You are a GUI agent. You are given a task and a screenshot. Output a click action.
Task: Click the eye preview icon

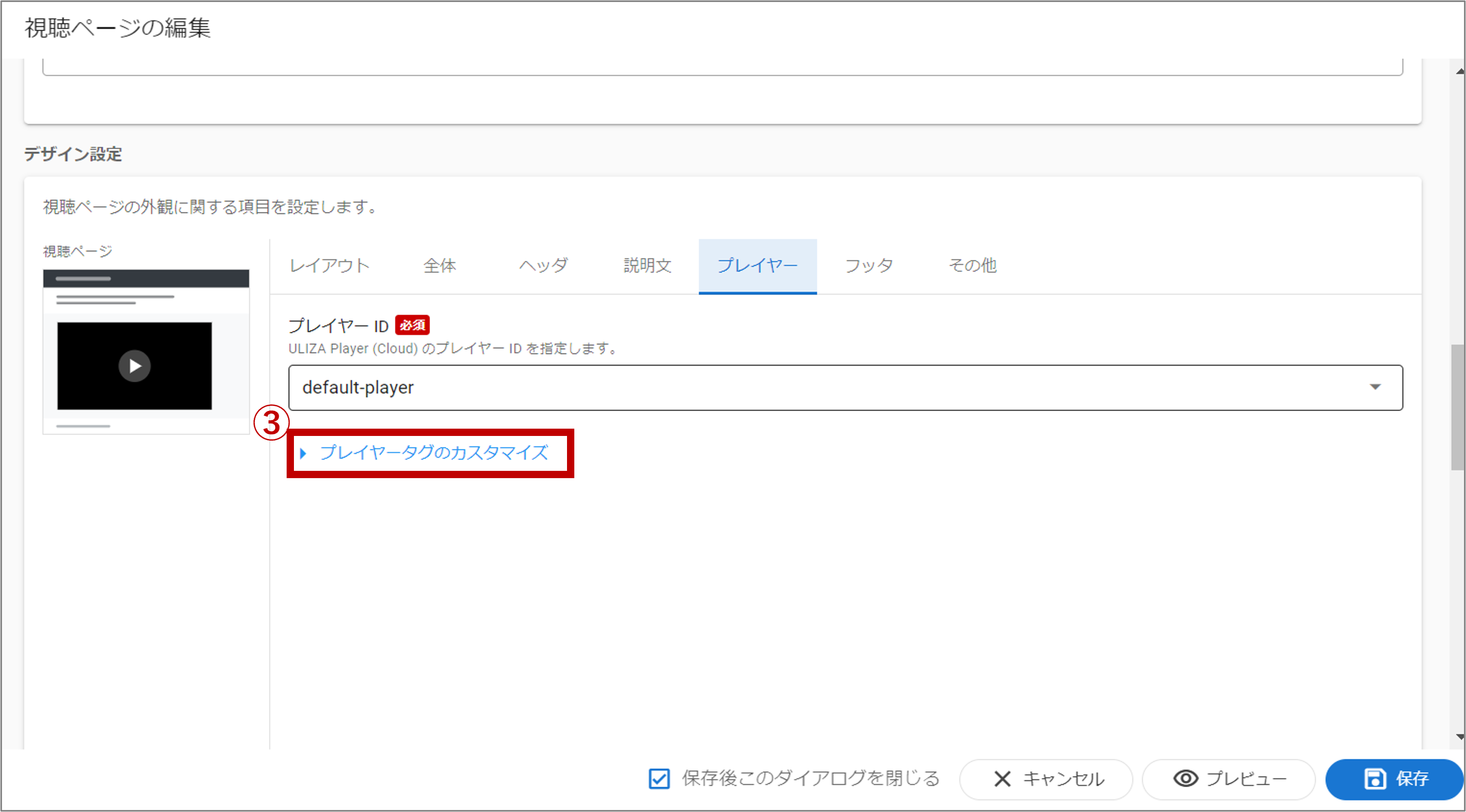(1186, 779)
